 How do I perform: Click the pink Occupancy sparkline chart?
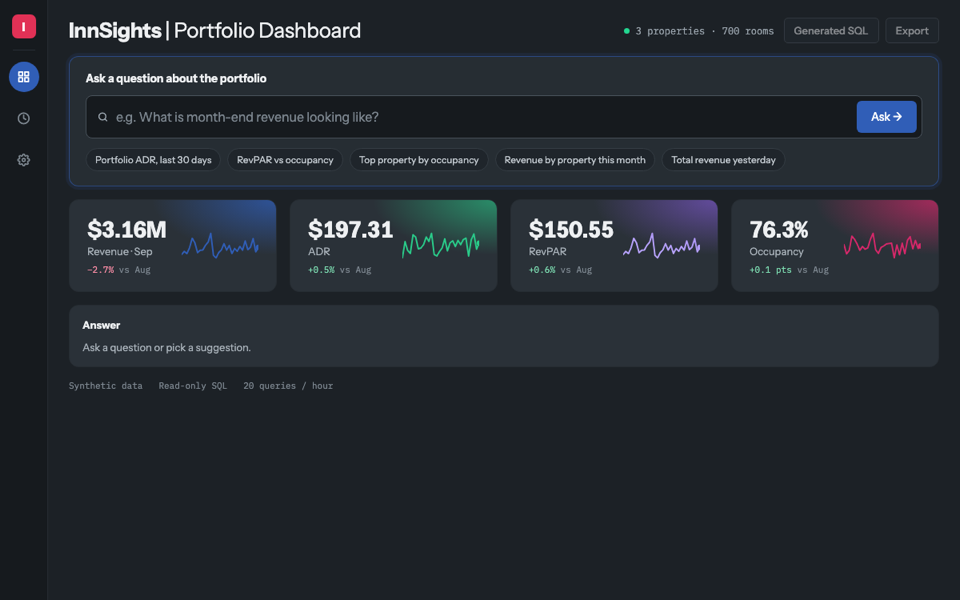pyautogui.click(x=882, y=246)
